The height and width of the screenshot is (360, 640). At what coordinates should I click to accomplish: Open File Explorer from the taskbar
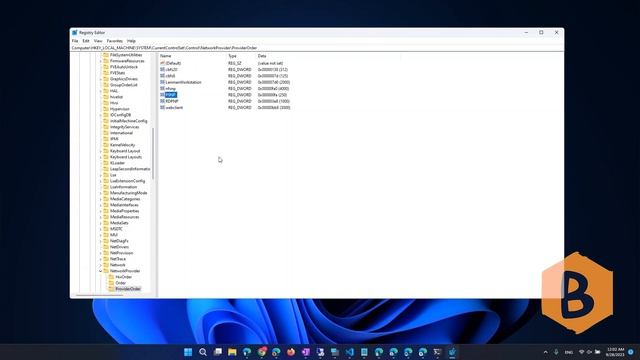click(x=232, y=352)
